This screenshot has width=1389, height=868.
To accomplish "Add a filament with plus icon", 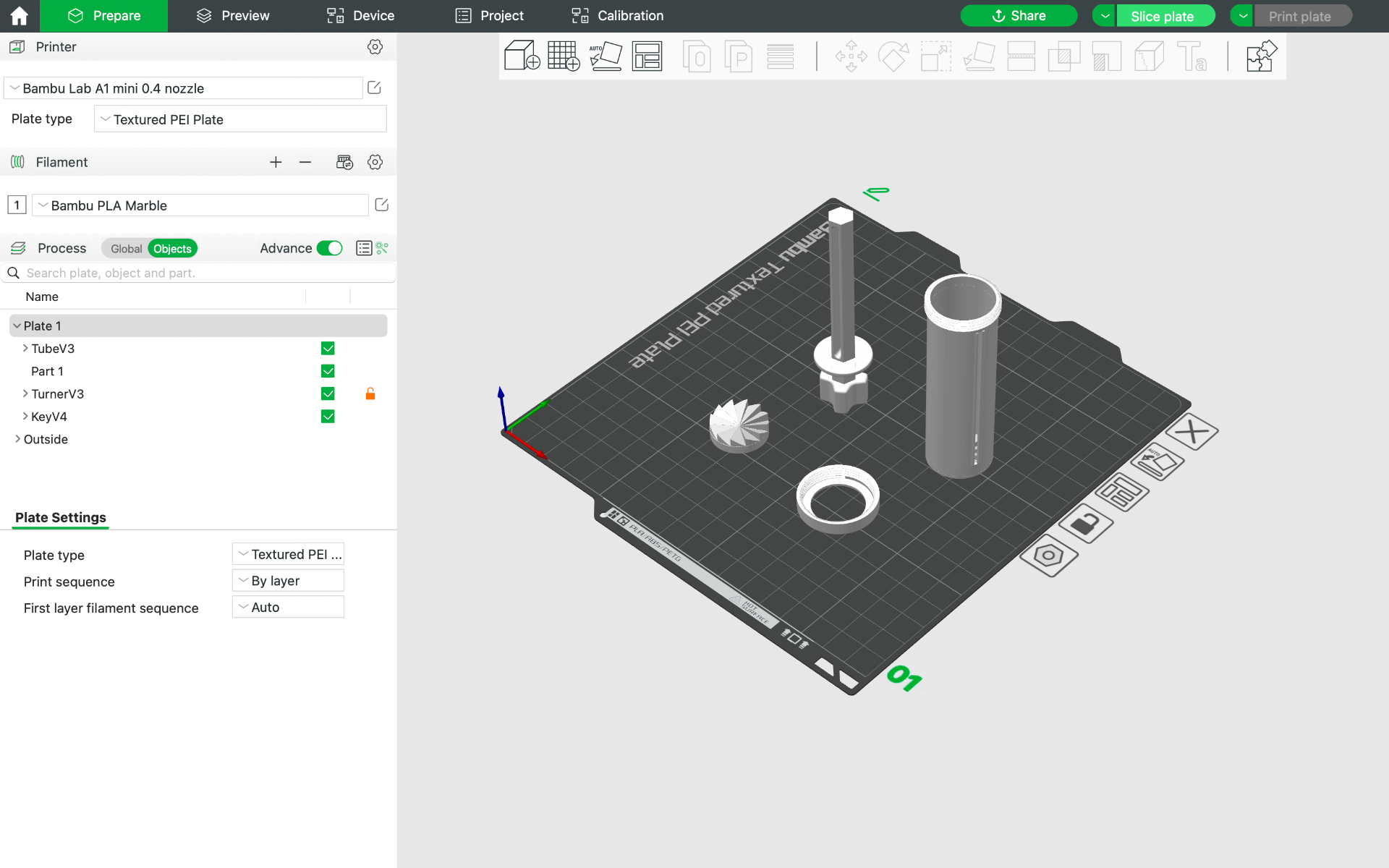I will (276, 162).
